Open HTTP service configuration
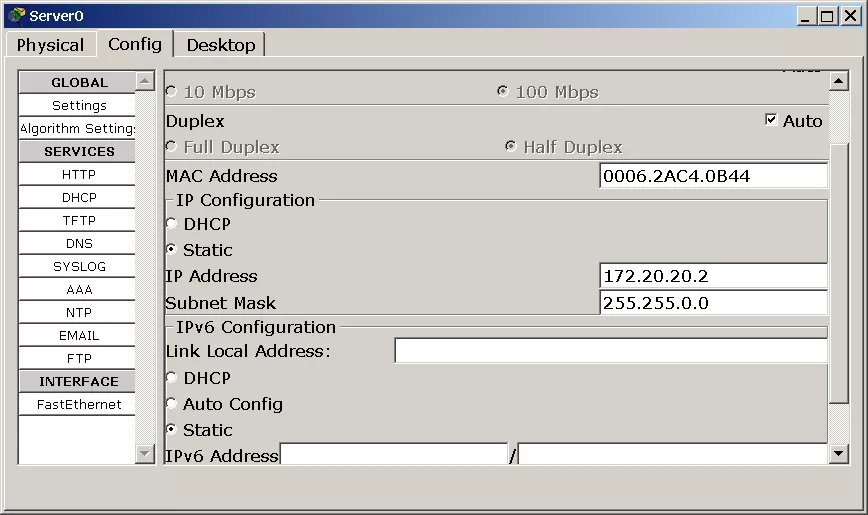Screen dimensions: 868x515 click(x=77, y=174)
